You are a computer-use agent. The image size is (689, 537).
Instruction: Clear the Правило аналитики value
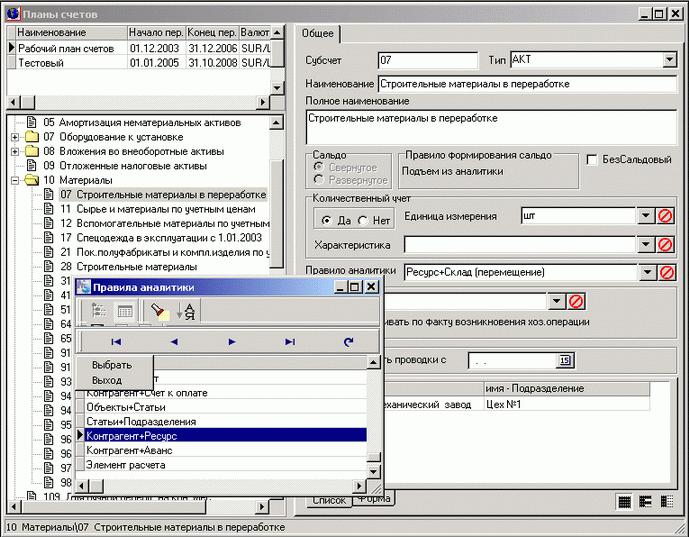(667, 272)
